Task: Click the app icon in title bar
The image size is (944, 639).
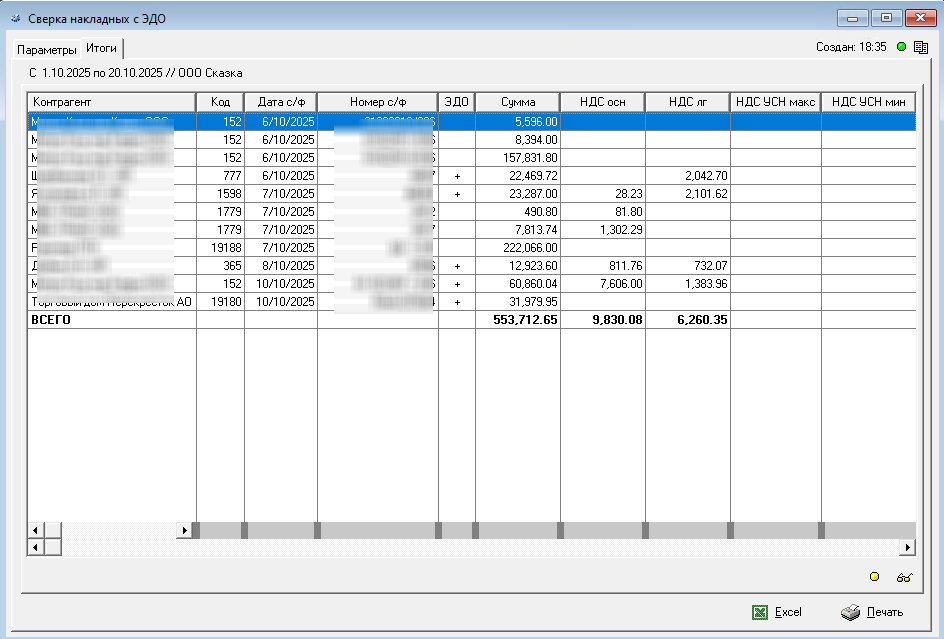Action: click(14, 18)
